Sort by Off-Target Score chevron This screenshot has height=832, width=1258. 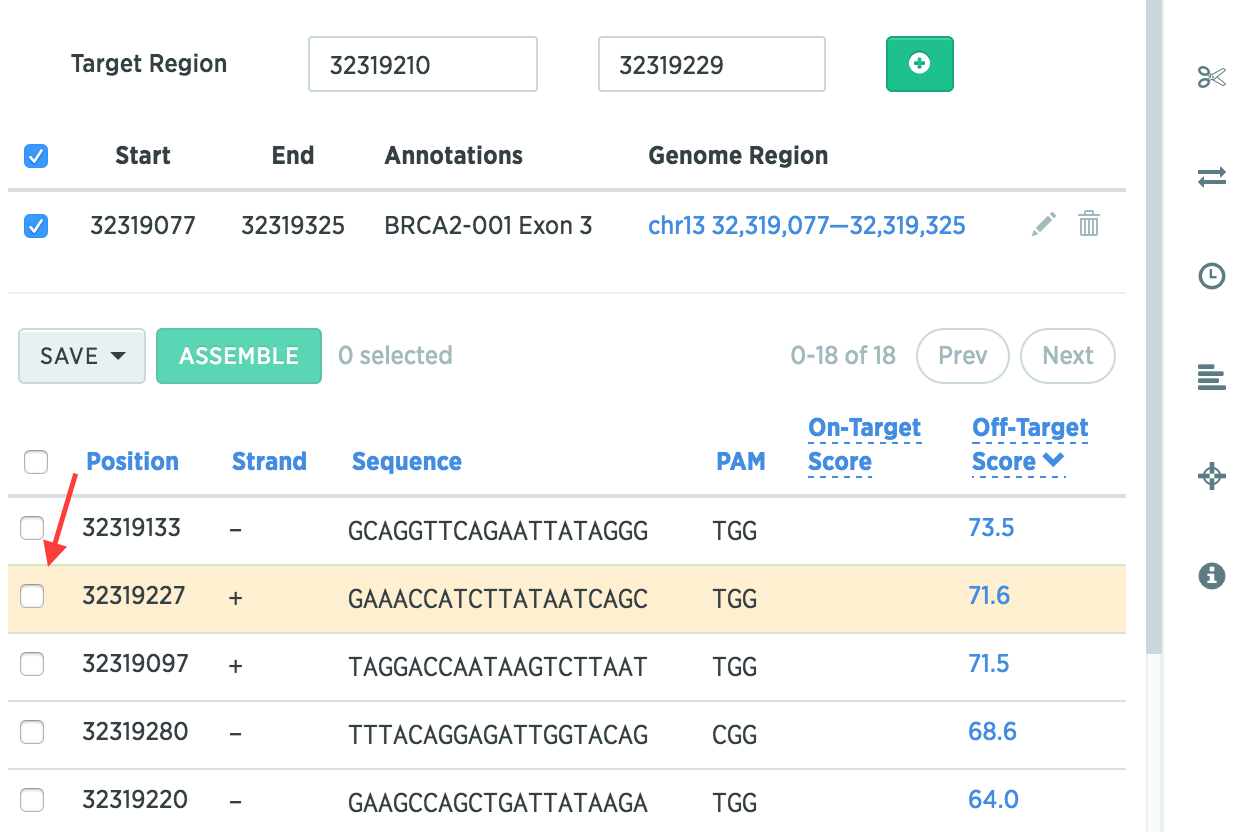(x=1052, y=461)
